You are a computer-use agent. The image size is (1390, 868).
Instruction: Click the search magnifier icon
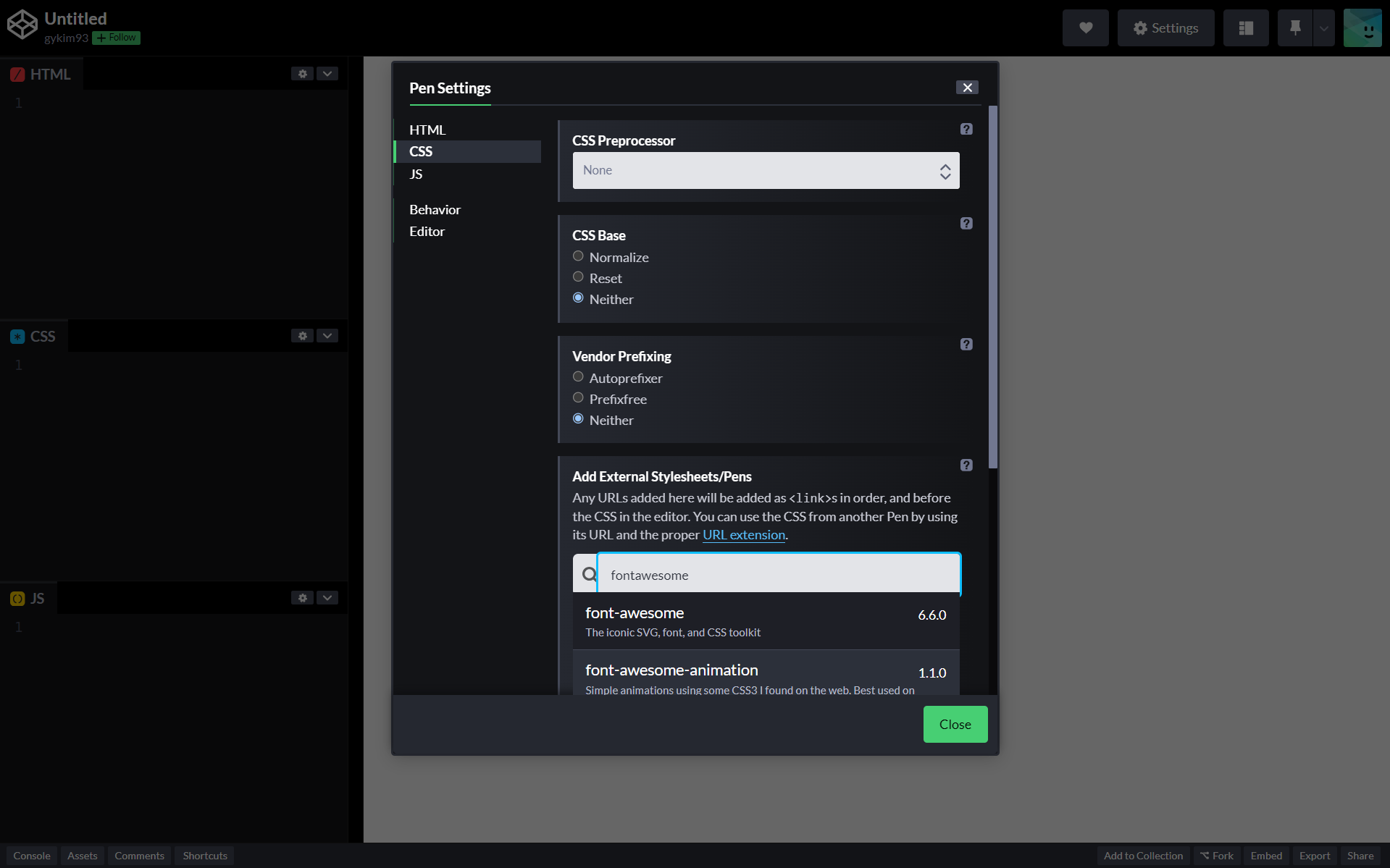(x=590, y=575)
